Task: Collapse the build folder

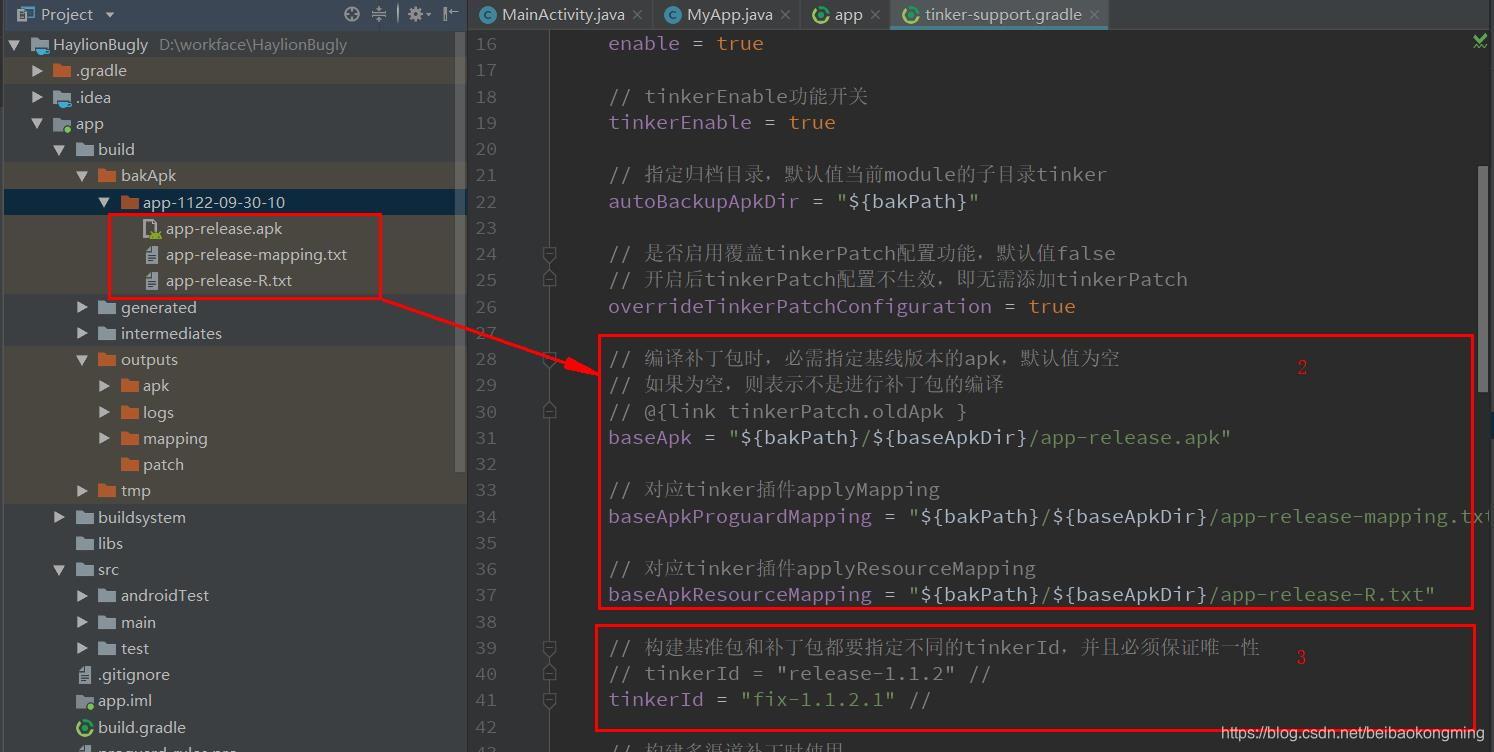Action: [x=59, y=150]
